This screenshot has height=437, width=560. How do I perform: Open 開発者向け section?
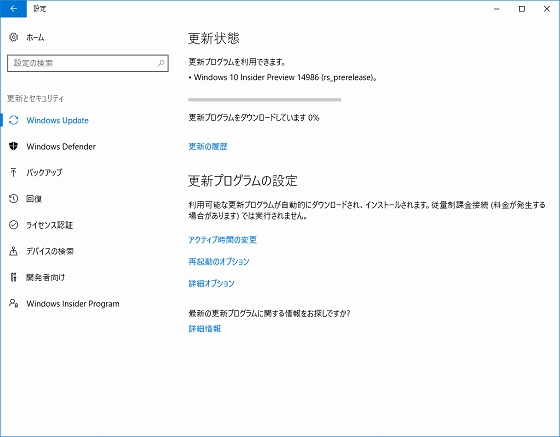(x=45, y=277)
